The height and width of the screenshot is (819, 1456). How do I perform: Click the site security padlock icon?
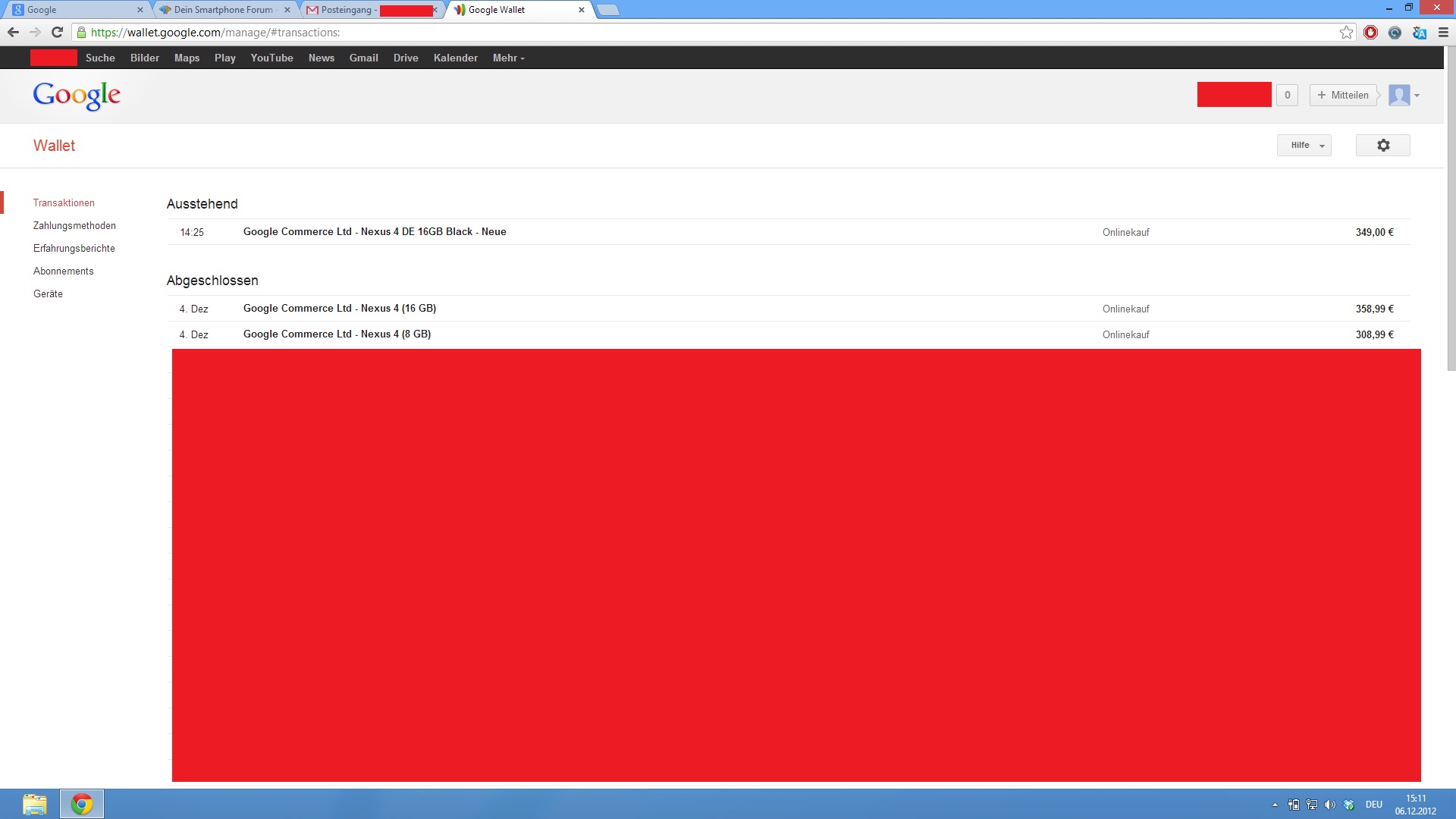tap(81, 32)
